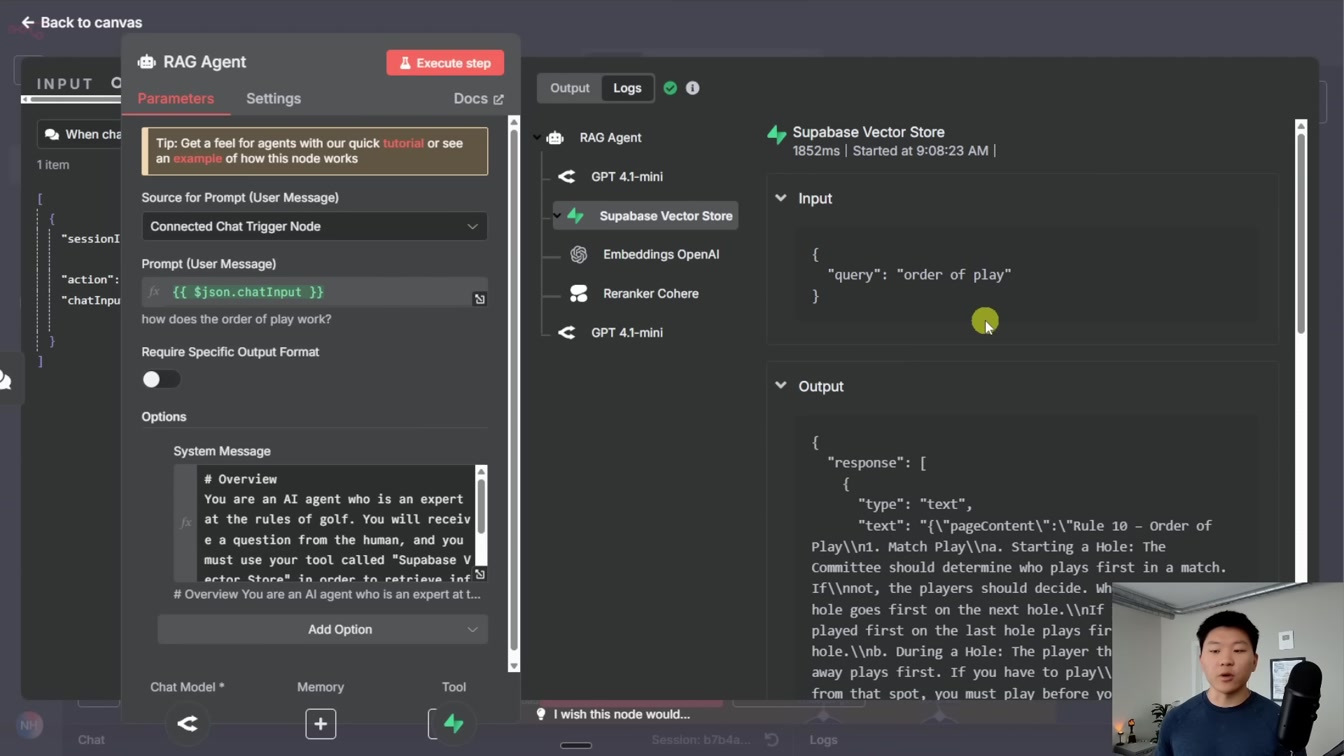Click the green success check icon

[670, 88]
